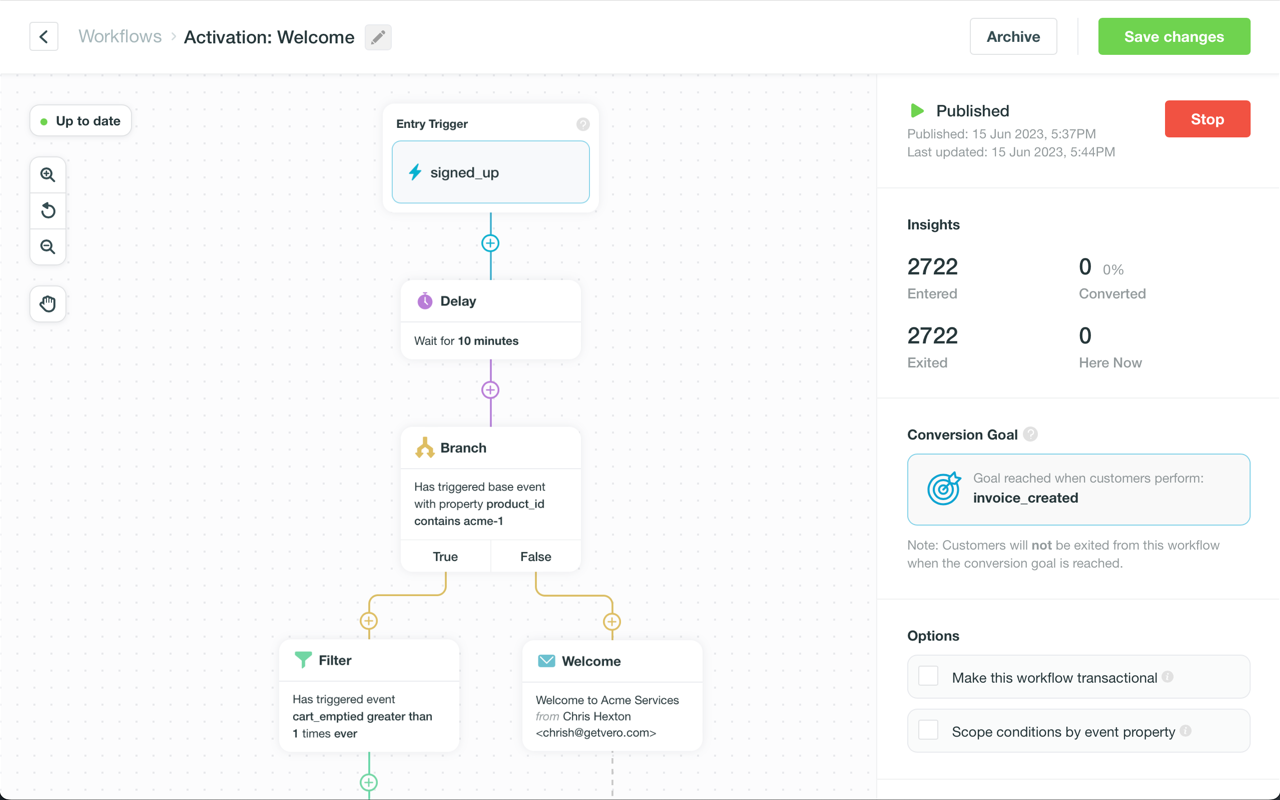The width and height of the screenshot is (1280, 800).
Task: Click the reset view rotate icon
Action: pyautogui.click(x=48, y=211)
